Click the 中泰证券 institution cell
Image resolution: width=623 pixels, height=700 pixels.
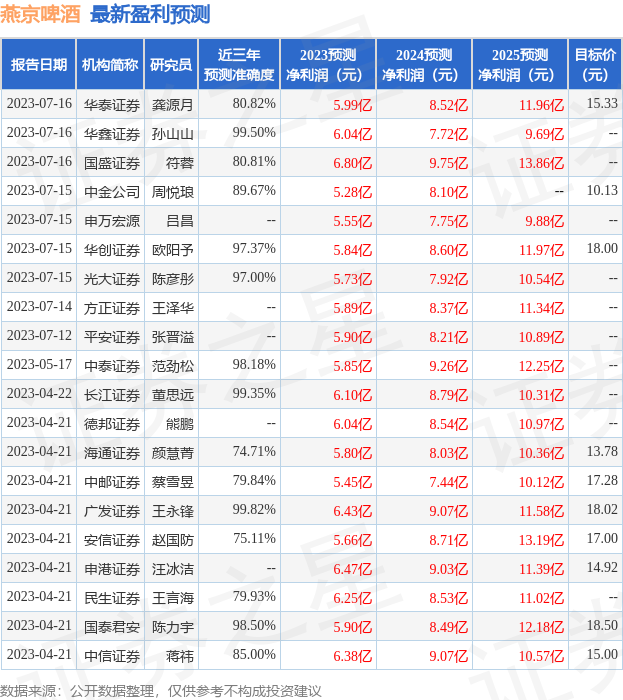click(x=112, y=366)
